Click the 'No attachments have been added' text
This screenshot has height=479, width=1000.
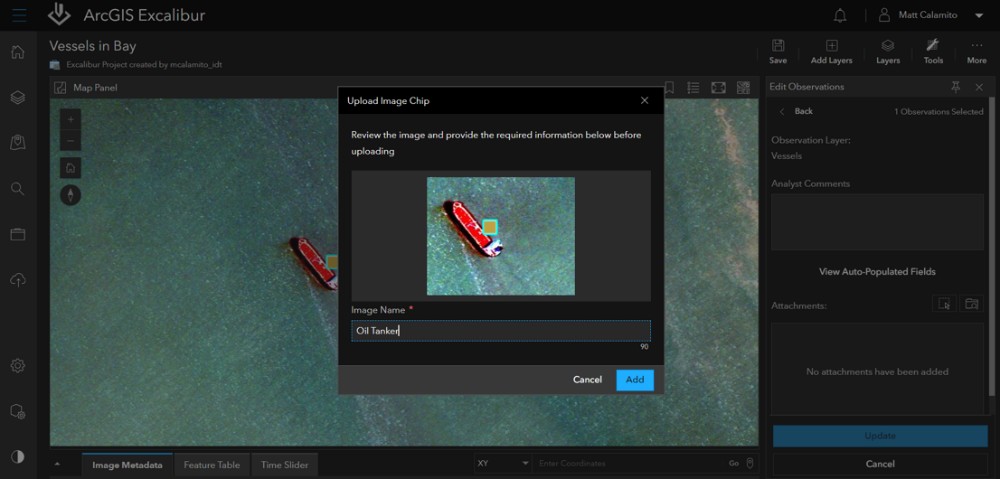tap(877, 371)
